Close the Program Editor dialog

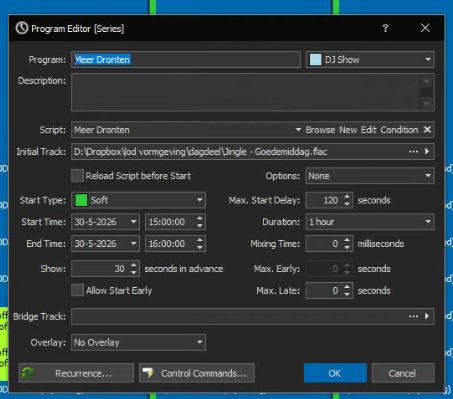coord(425,28)
